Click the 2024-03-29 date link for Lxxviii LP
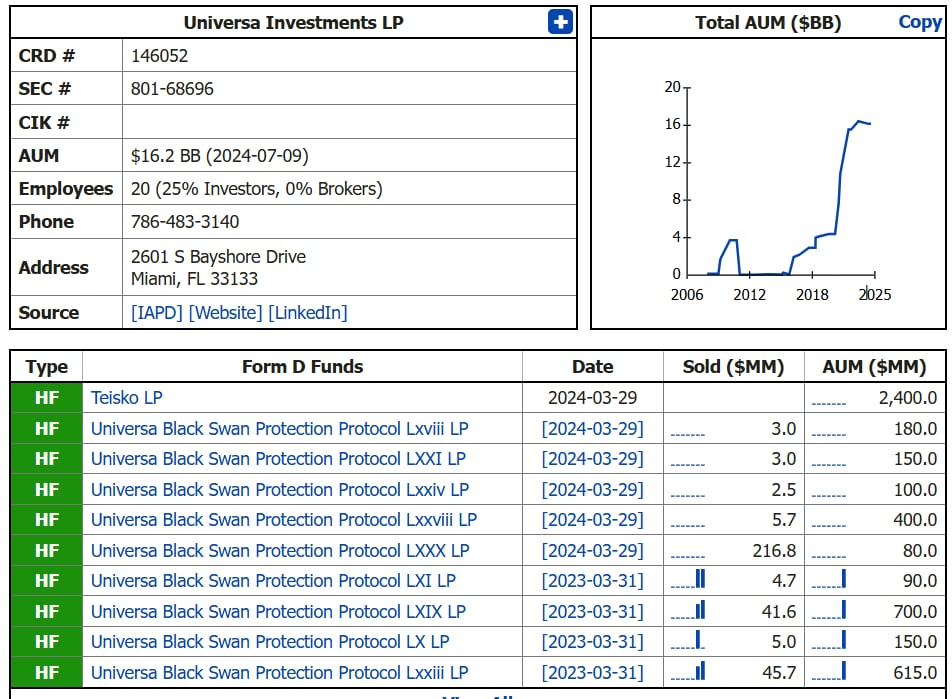The image size is (952, 699). click(x=593, y=520)
